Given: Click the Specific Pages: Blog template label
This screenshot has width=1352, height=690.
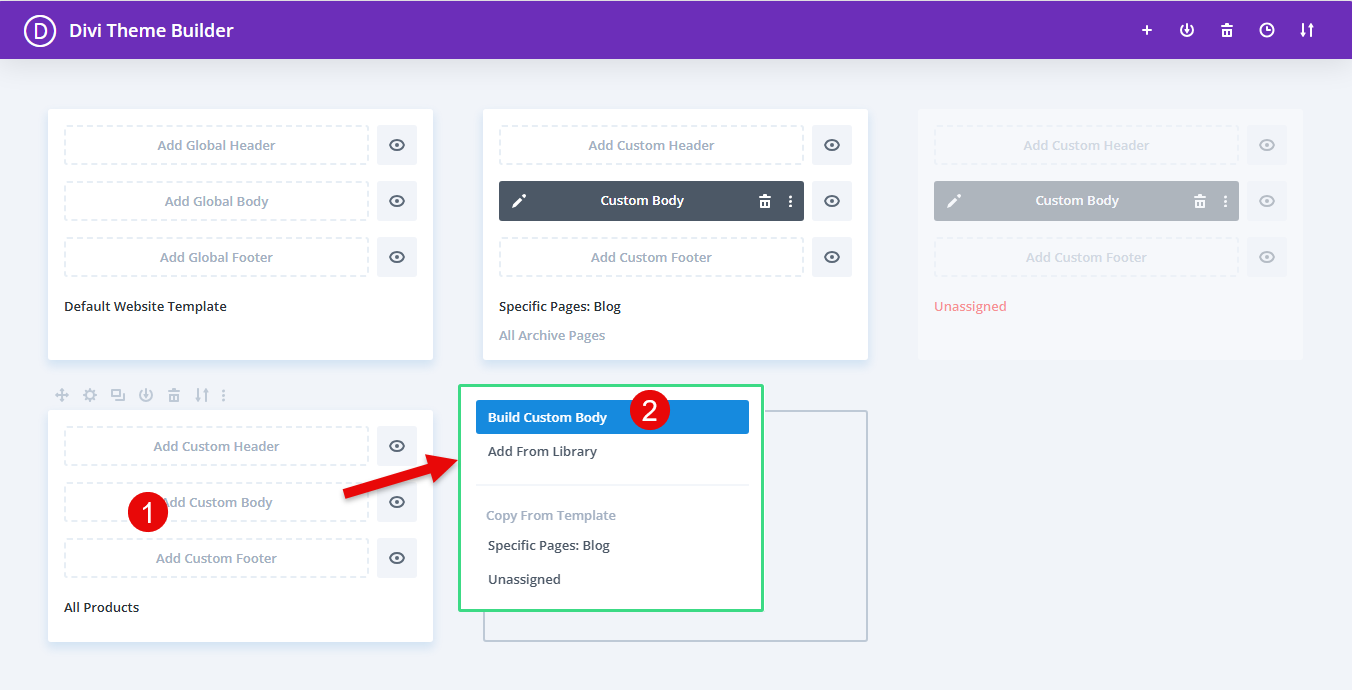Looking at the screenshot, I should tap(560, 306).
